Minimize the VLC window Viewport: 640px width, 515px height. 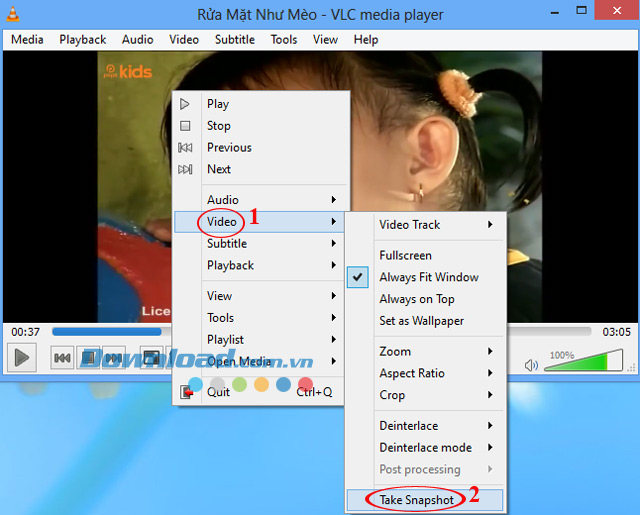point(554,12)
